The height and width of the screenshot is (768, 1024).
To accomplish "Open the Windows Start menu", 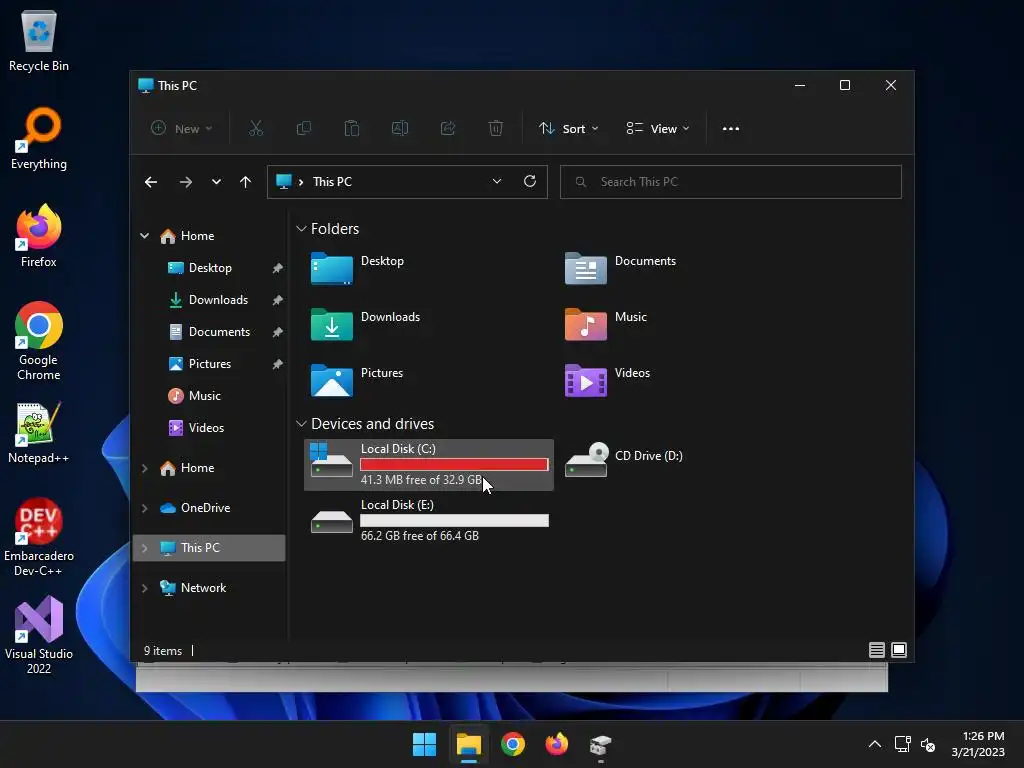I will click(x=424, y=744).
